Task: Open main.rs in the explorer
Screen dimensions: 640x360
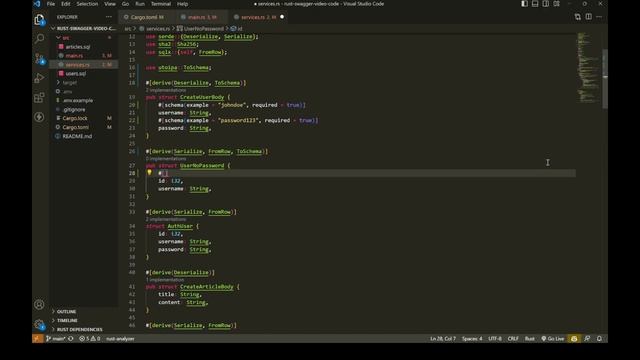Action: pos(84,56)
